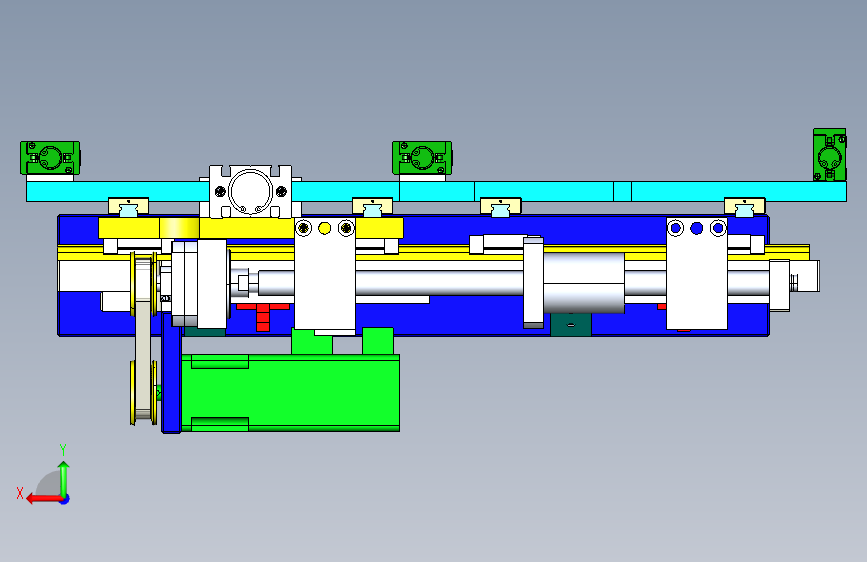
Task: Select the right green motor foot block
Action: click(378, 341)
